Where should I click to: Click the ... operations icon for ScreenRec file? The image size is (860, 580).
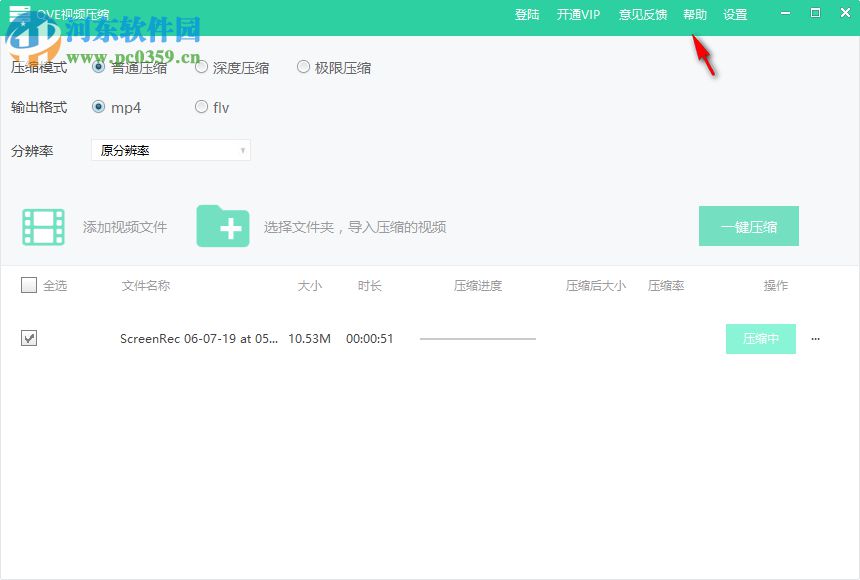click(x=815, y=339)
